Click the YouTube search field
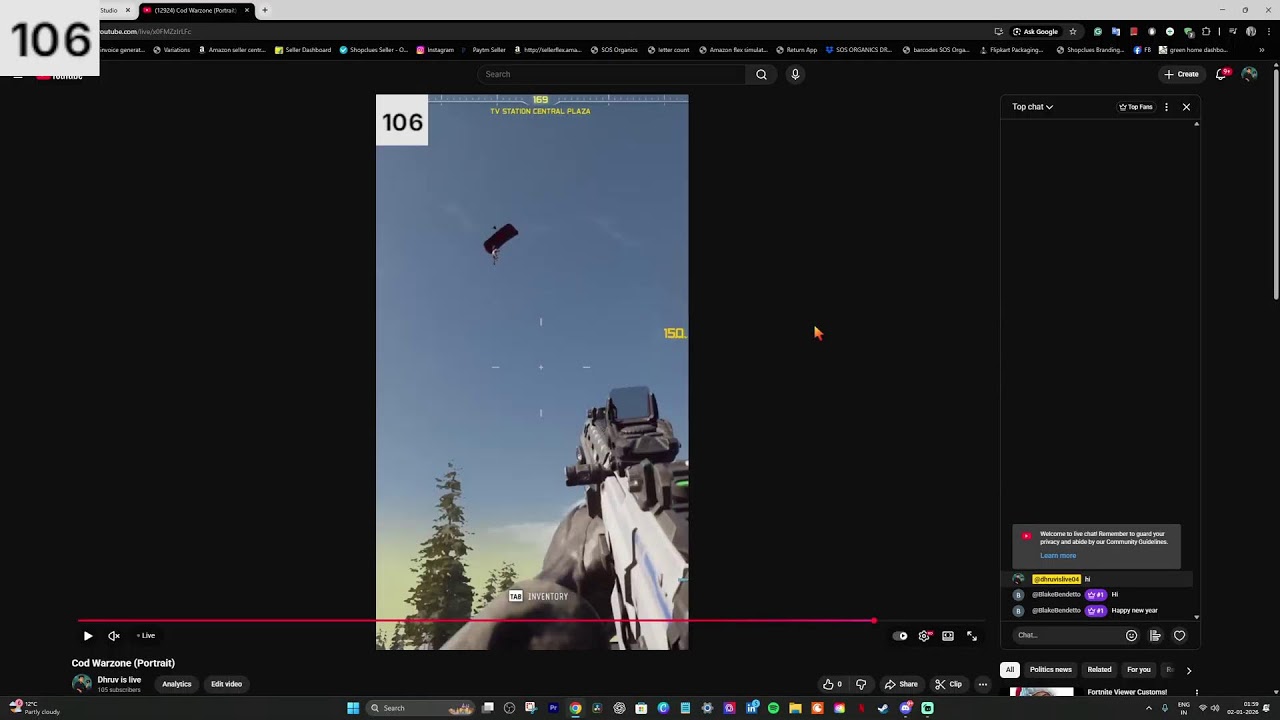 click(x=612, y=74)
